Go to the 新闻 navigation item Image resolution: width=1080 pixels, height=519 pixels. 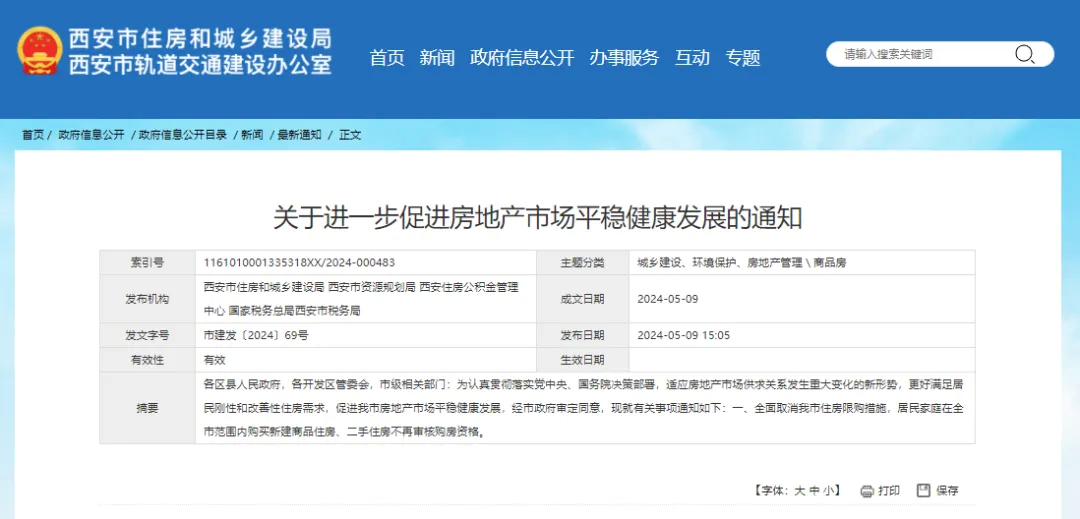(437, 58)
